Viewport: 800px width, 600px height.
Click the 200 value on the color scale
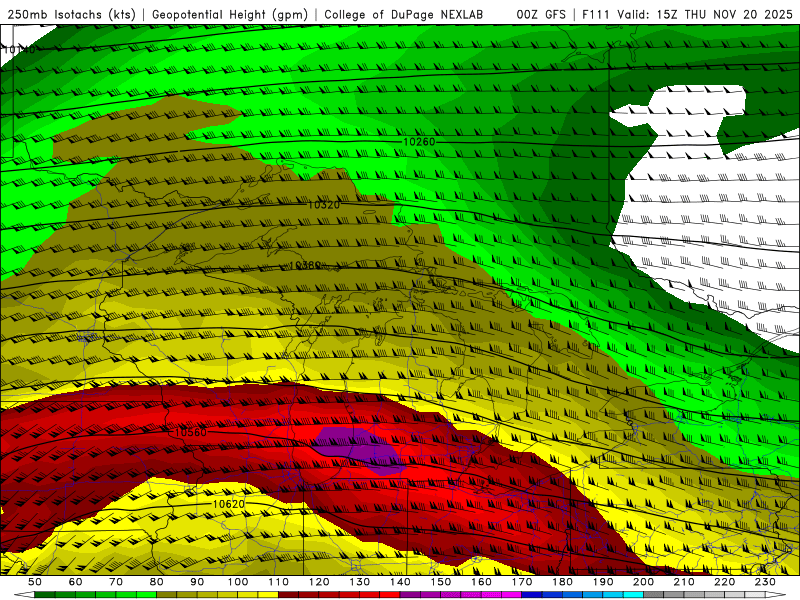point(643,582)
